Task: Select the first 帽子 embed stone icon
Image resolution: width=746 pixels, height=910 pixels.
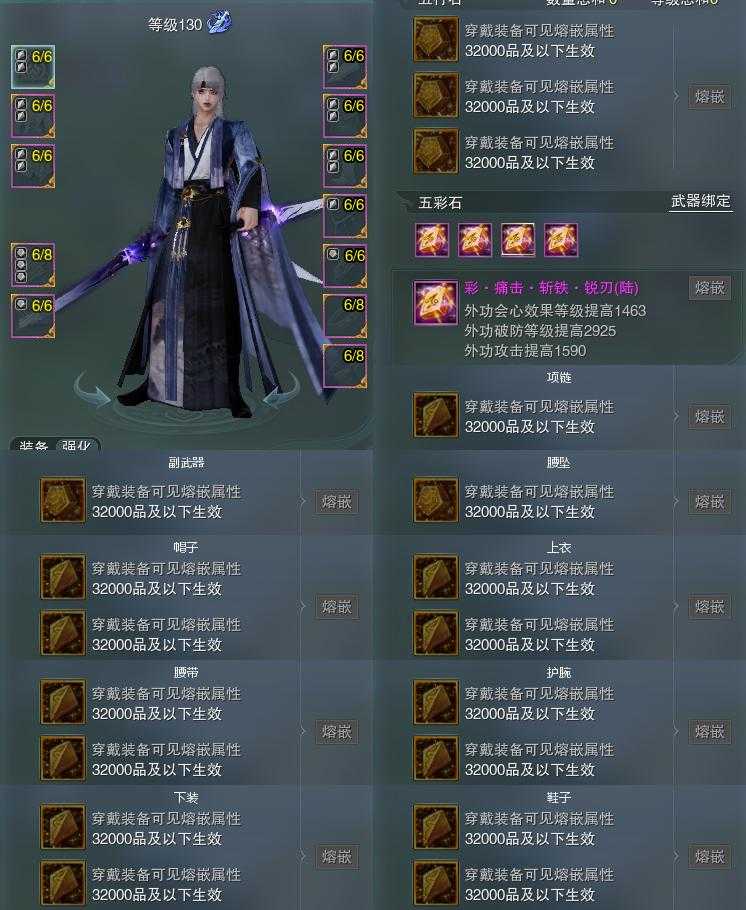Action: point(63,577)
